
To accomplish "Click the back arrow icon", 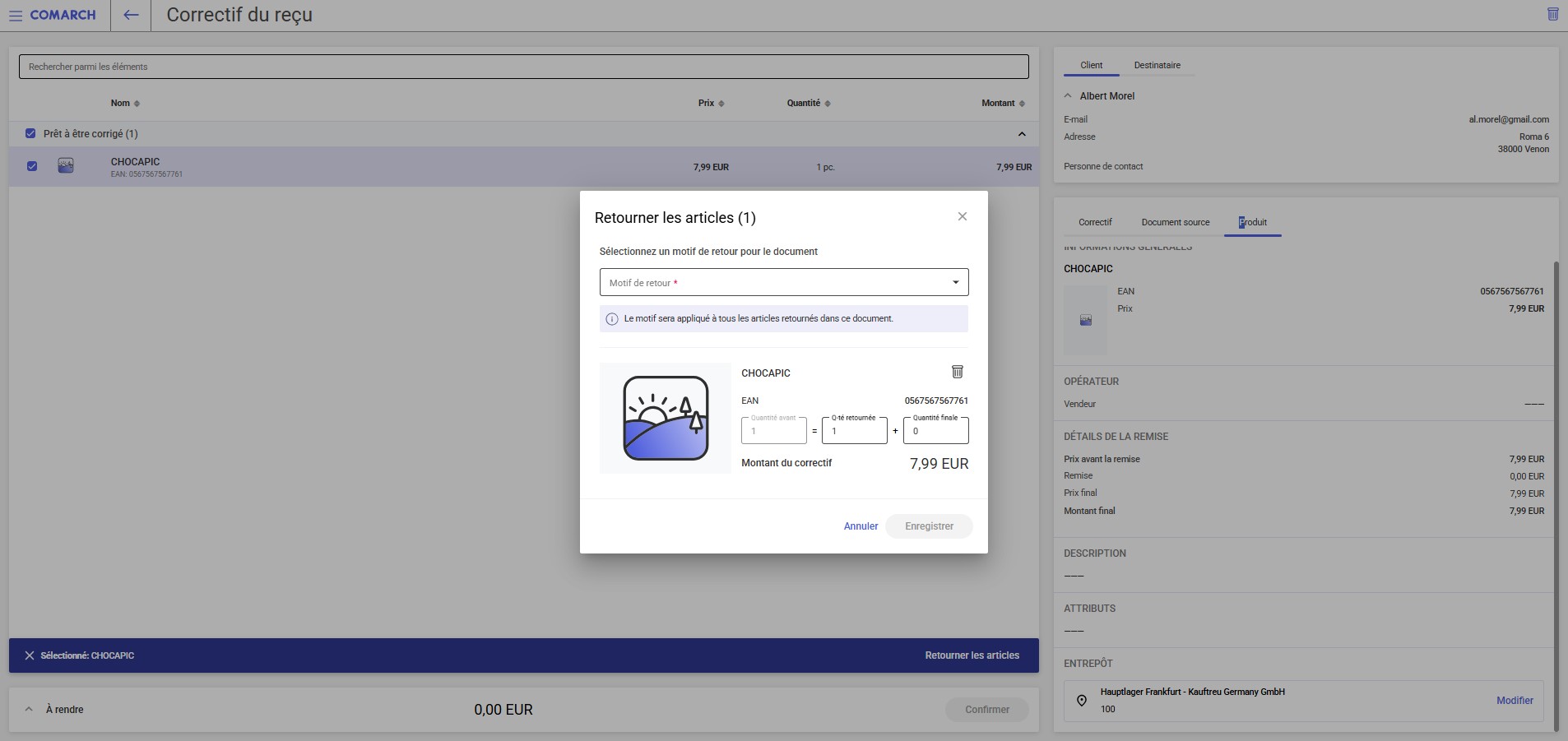I will (x=131, y=15).
